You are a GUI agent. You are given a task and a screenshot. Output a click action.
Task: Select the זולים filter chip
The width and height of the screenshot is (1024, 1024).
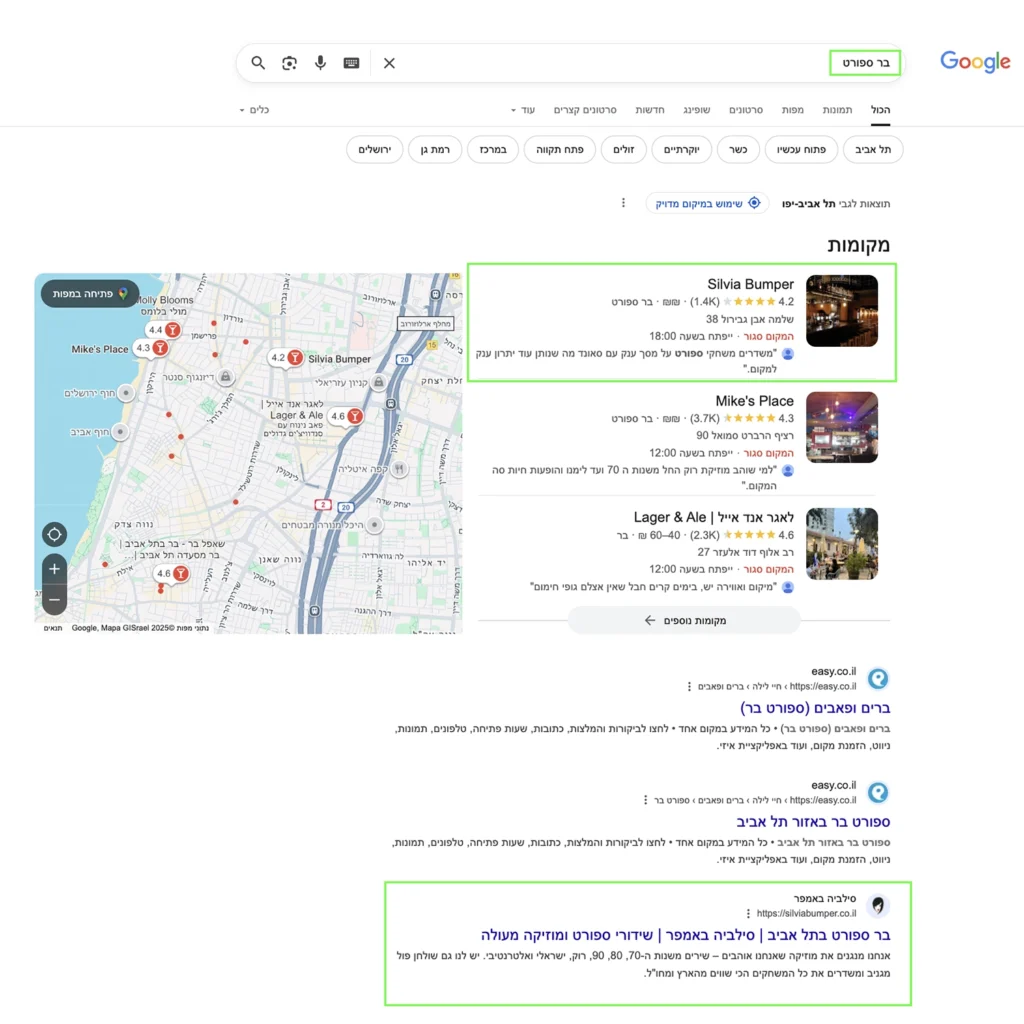624,150
